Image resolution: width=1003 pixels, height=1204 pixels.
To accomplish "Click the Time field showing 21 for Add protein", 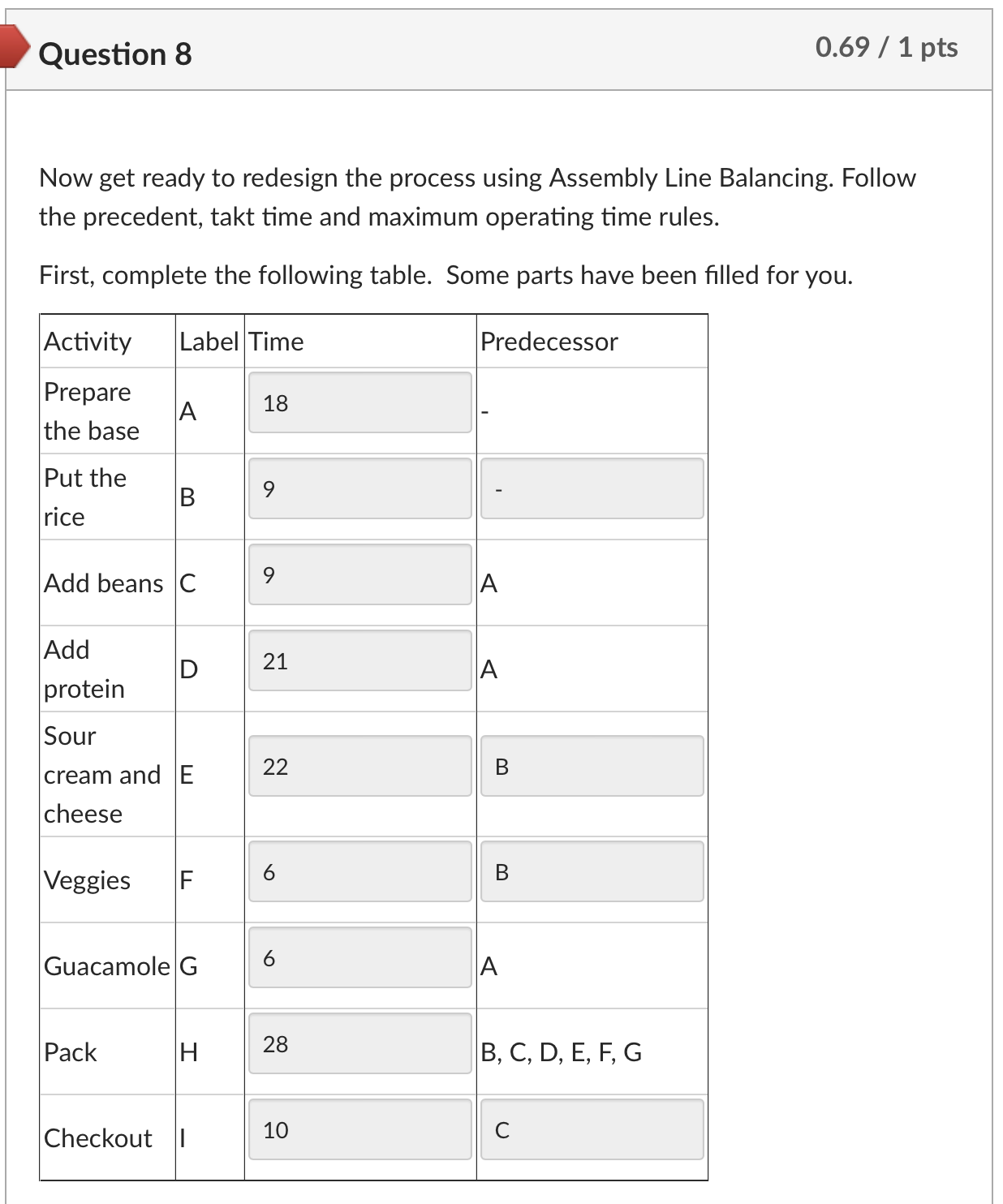I will click(x=359, y=659).
